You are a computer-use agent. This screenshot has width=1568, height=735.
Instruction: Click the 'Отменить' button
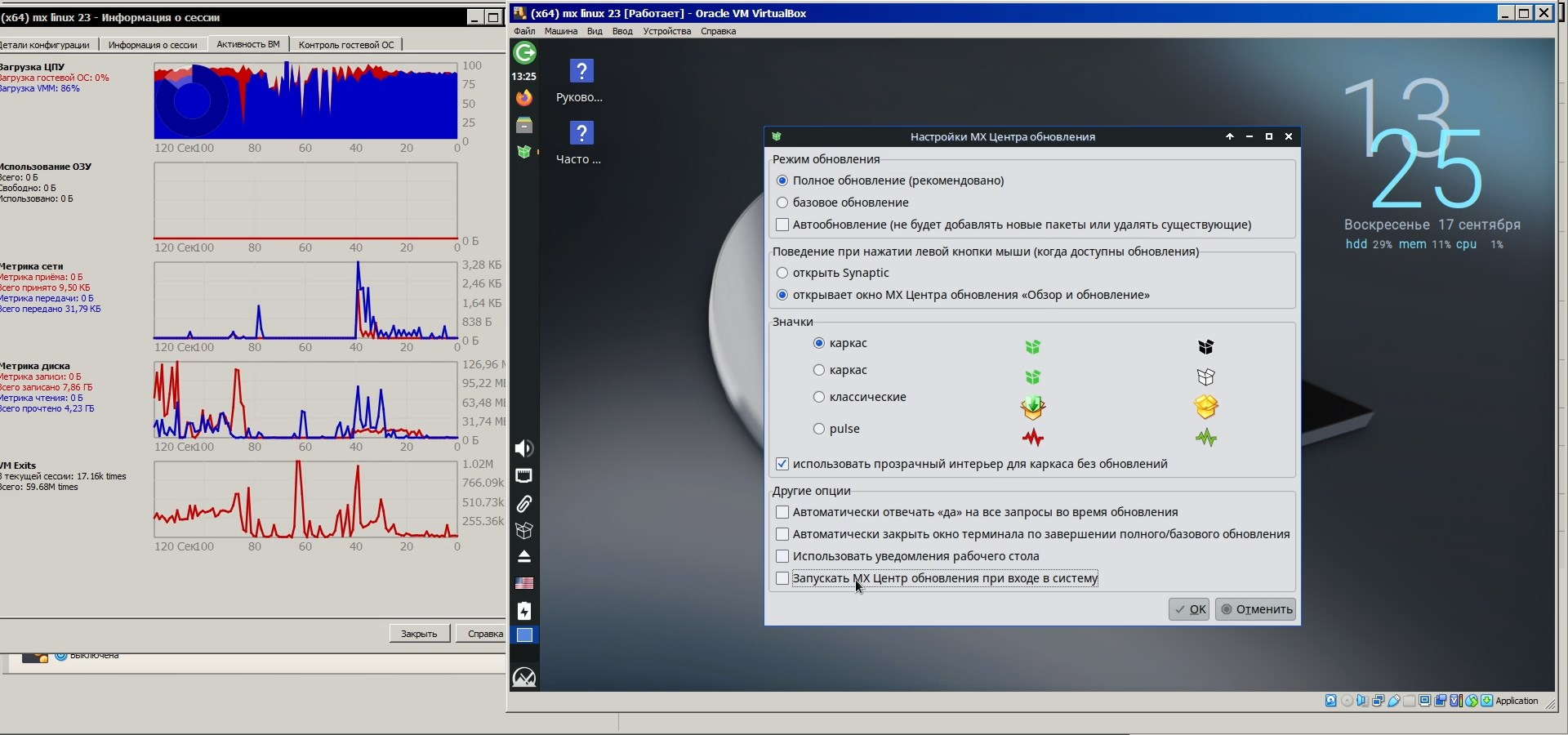[x=1255, y=609]
